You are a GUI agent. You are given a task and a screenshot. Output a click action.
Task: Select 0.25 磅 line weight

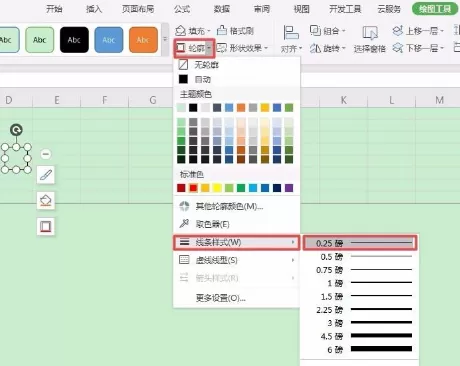[x=360, y=243]
